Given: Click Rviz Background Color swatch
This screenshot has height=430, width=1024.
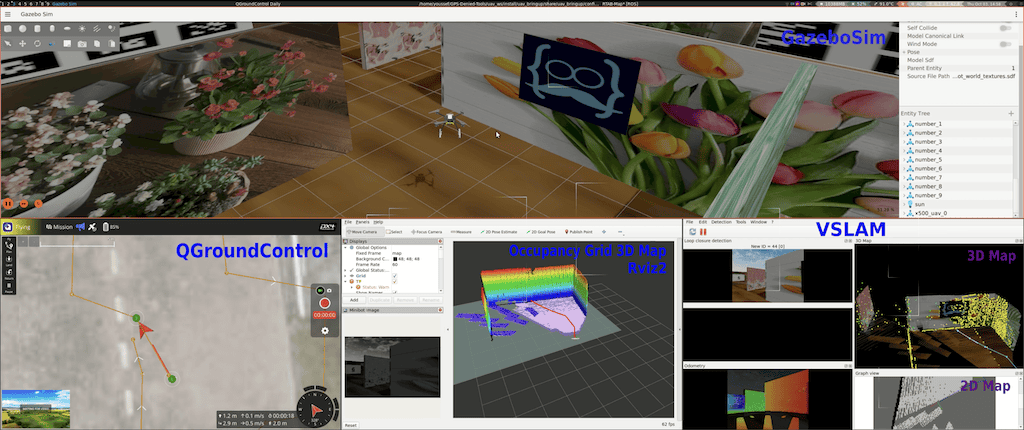Looking at the screenshot, I should (x=395, y=259).
